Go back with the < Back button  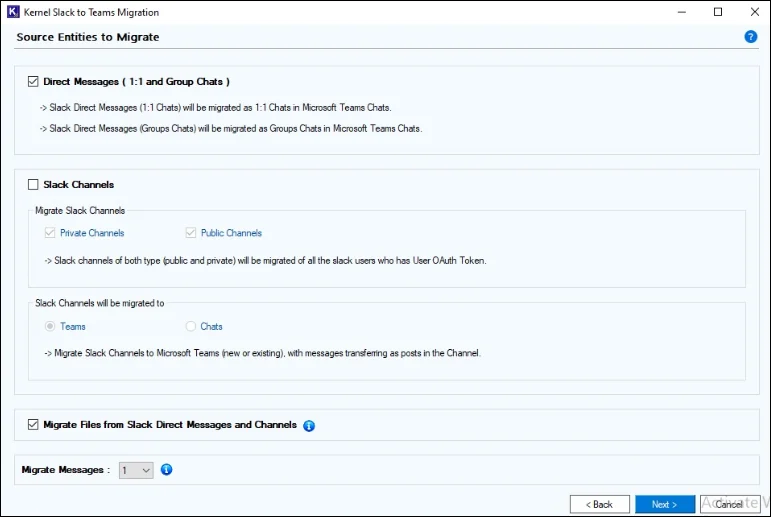[x=599, y=504]
